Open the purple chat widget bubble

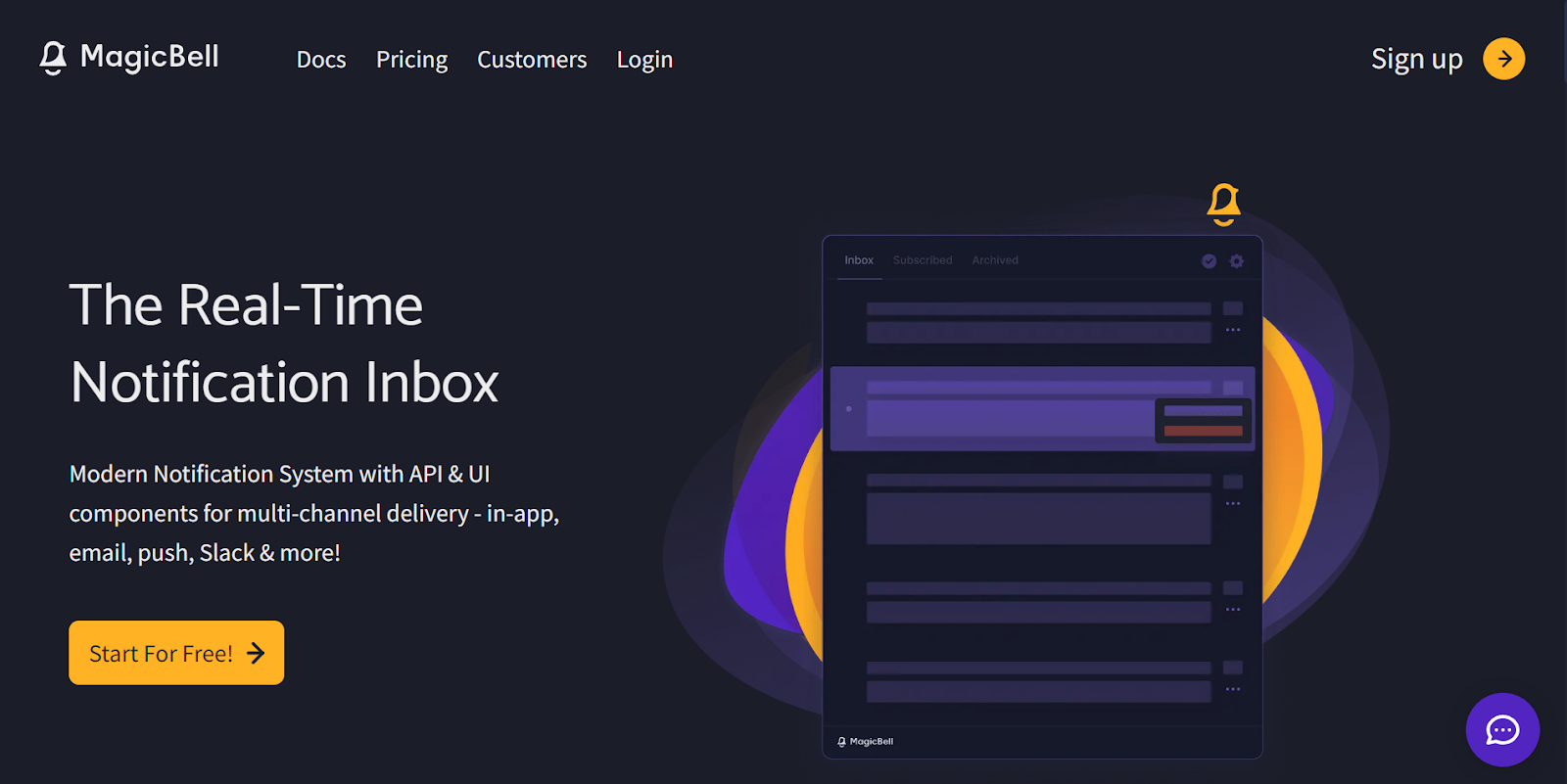click(x=1502, y=730)
